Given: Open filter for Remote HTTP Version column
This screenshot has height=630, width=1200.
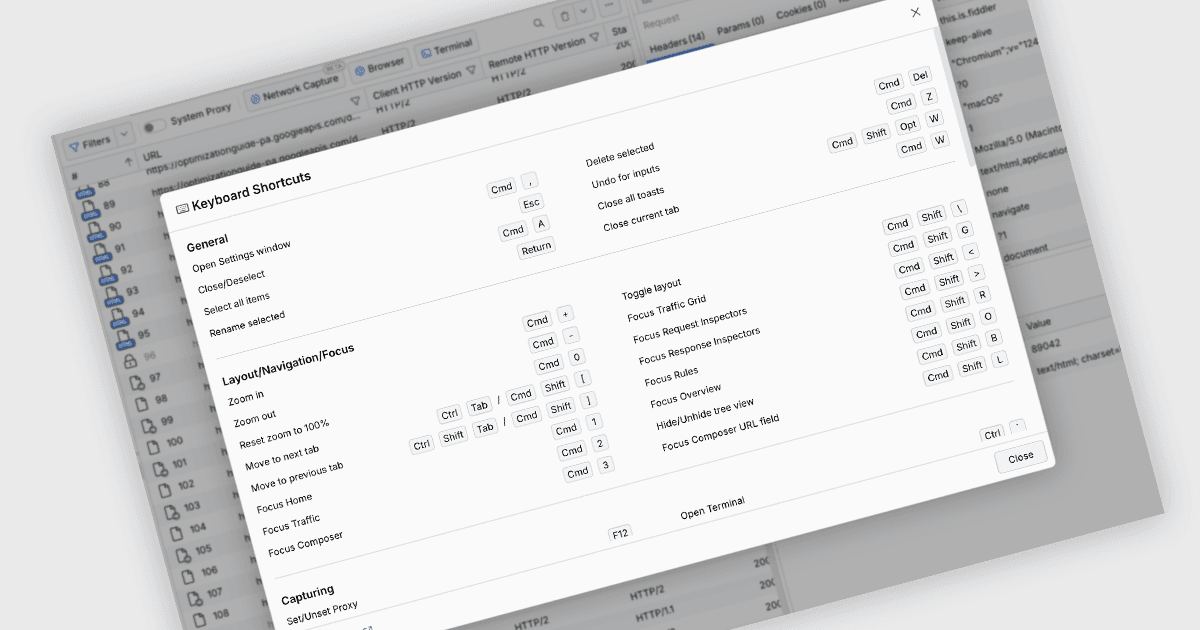Looking at the screenshot, I should [x=594, y=38].
